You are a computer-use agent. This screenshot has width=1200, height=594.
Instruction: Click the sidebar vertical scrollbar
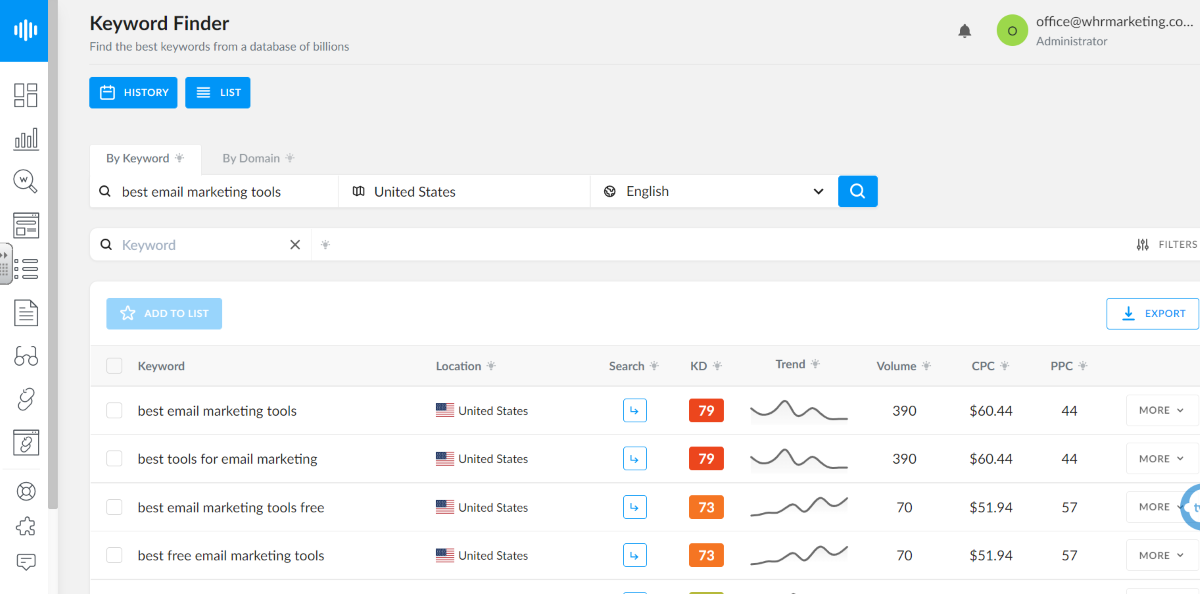click(x=53, y=255)
